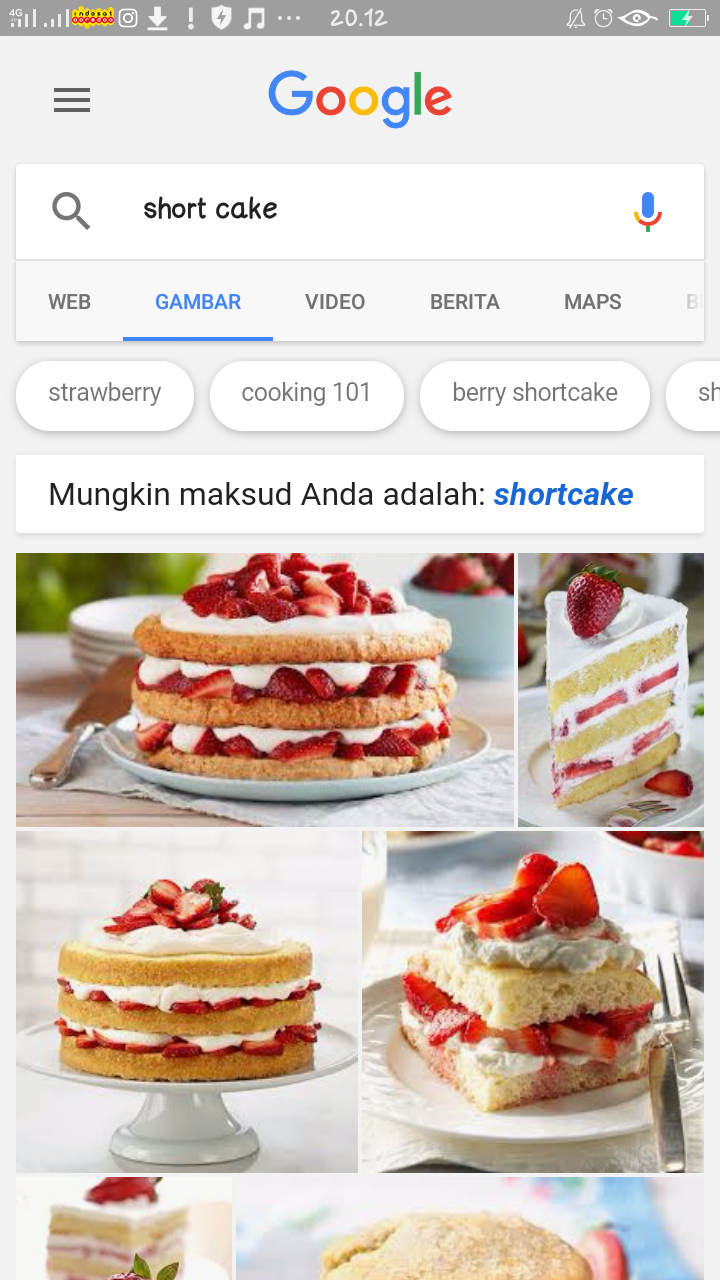Select the berry shortcake chip
The image size is (720, 1280).
click(535, 393)
